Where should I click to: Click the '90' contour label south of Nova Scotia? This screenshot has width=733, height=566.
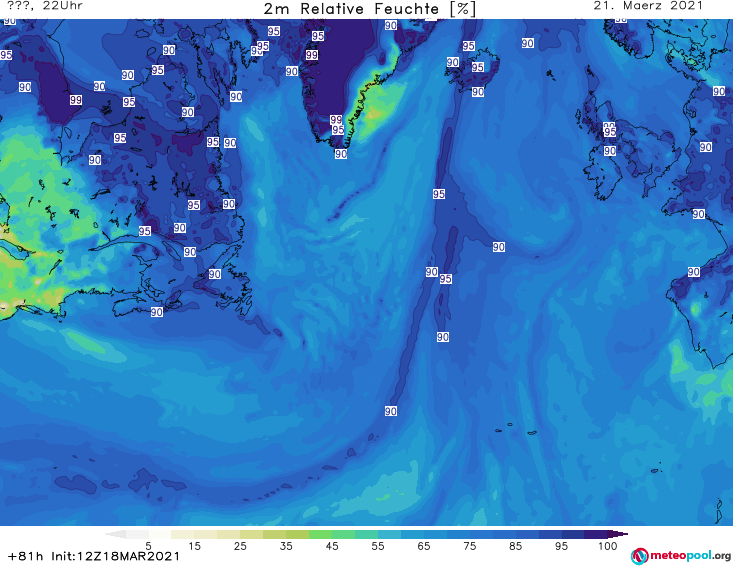coord(157,312)
